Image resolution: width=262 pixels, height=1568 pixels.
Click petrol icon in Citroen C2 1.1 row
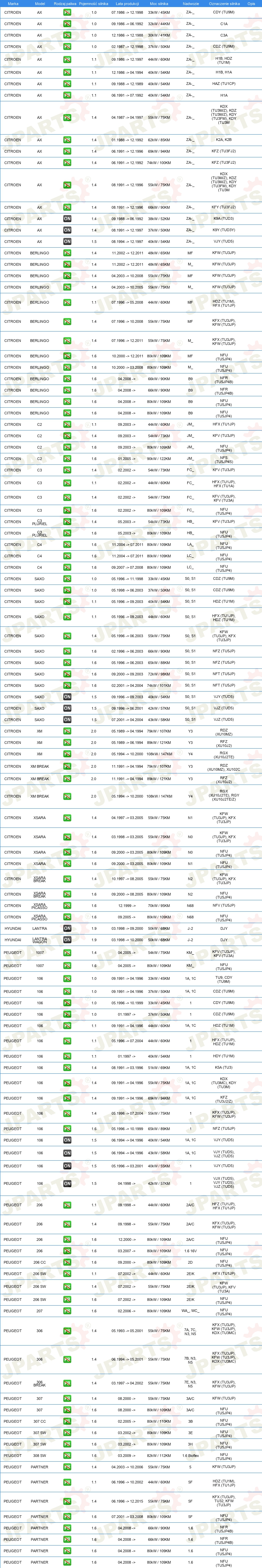coord(67,424)
